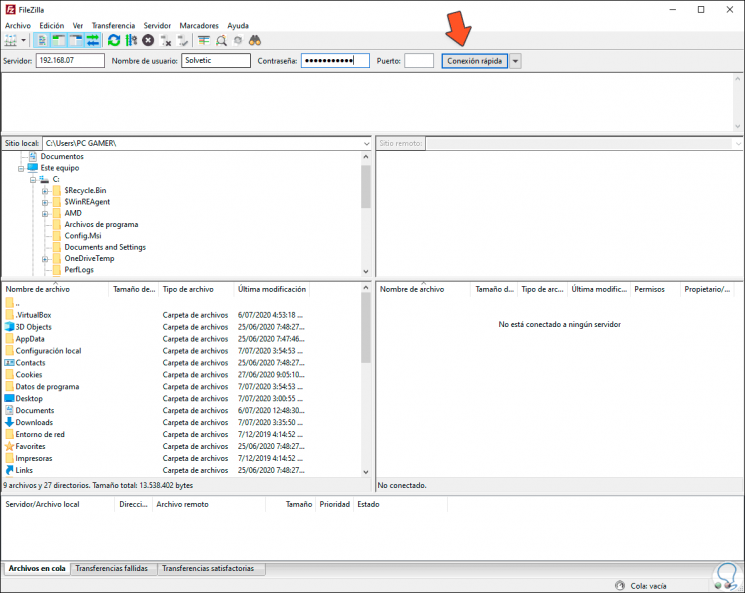Click the Conexión rápida button
Image resolution: width=745 pixels, height=593 pixels.
474,61
